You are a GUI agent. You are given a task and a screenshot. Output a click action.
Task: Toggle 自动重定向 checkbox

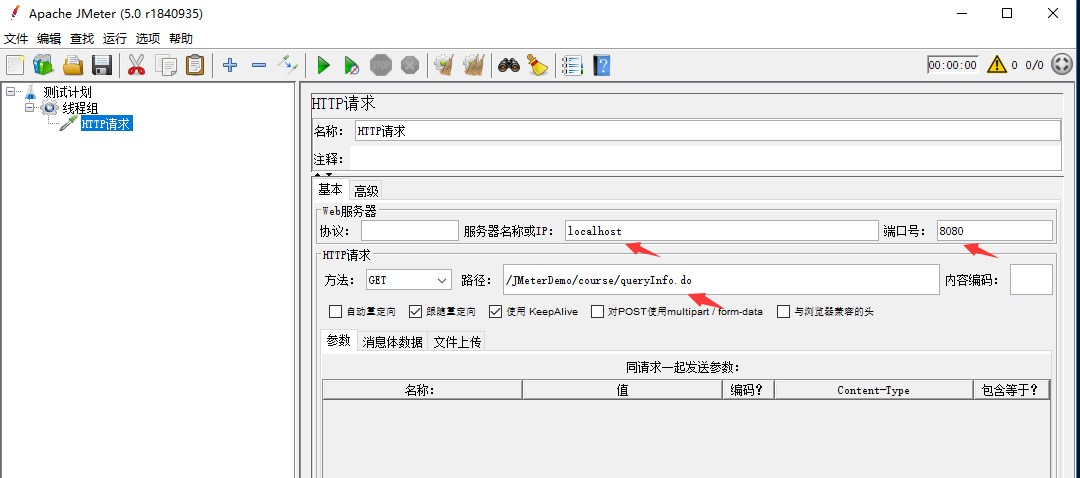[335, 311]
